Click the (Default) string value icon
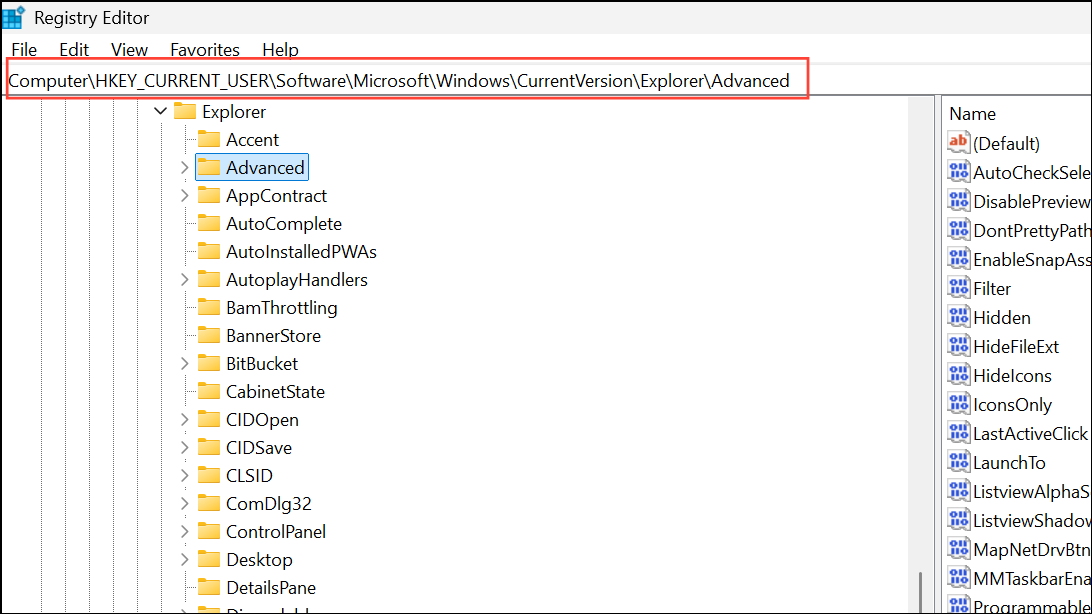Viewport: 1092px width, 614px height. 958,143
